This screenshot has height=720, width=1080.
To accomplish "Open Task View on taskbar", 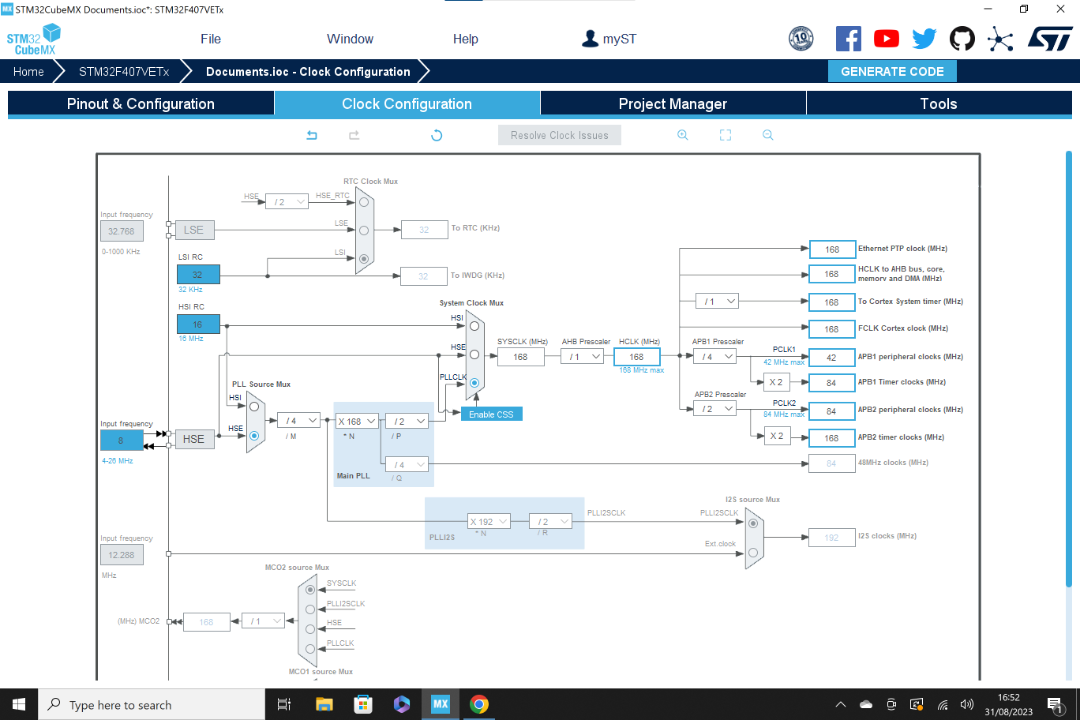I will [x=284, y=704].
